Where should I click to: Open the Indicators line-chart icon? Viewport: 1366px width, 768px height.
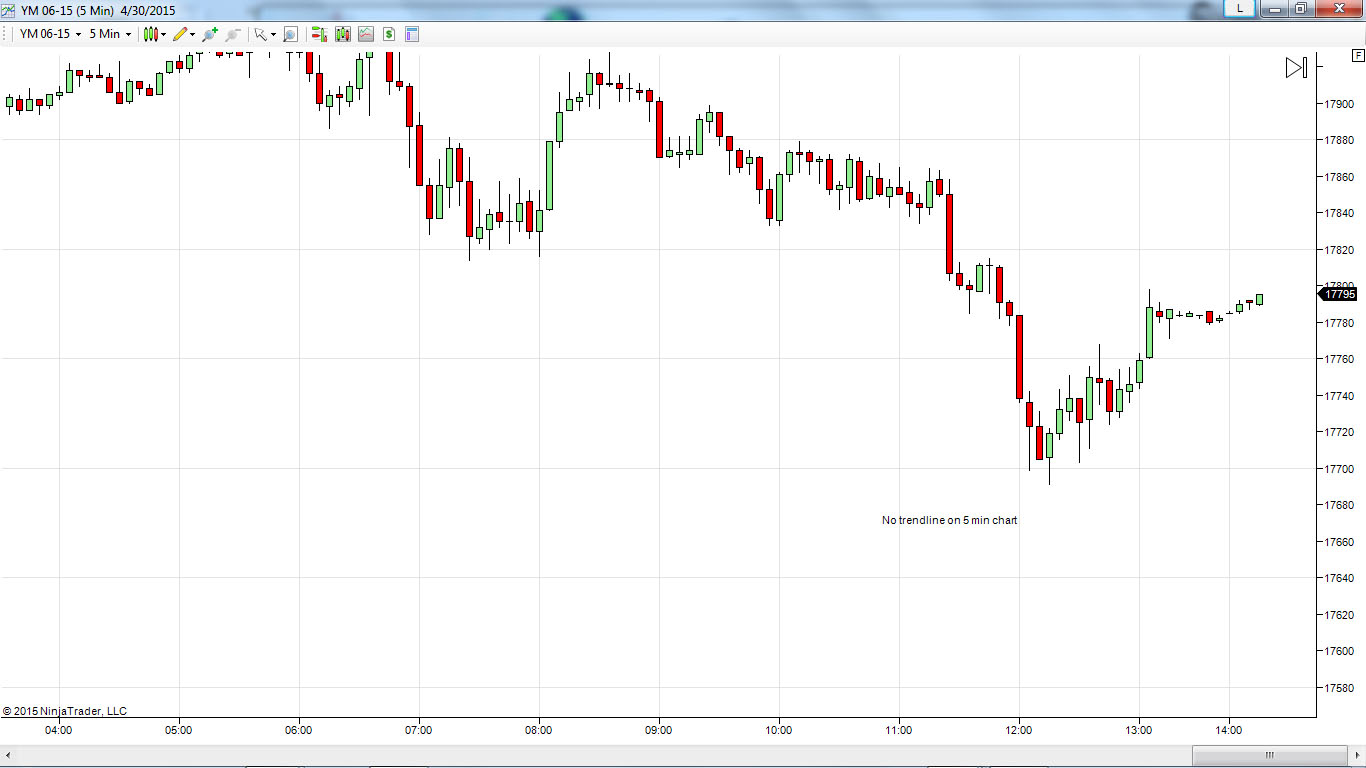(365, 34)
